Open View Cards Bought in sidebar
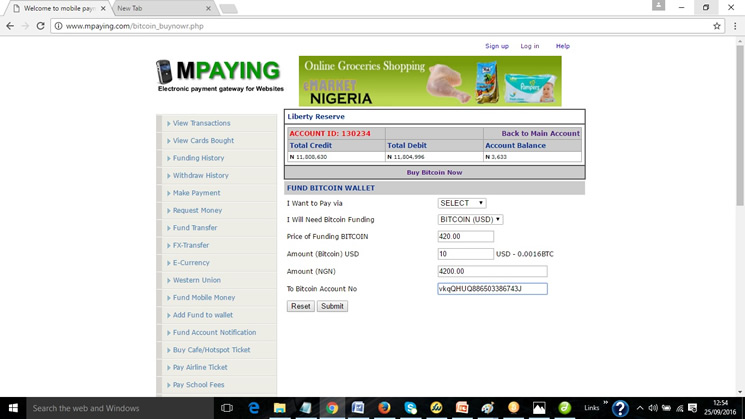Viewport: 745px width, 419px height. [203, 141]
